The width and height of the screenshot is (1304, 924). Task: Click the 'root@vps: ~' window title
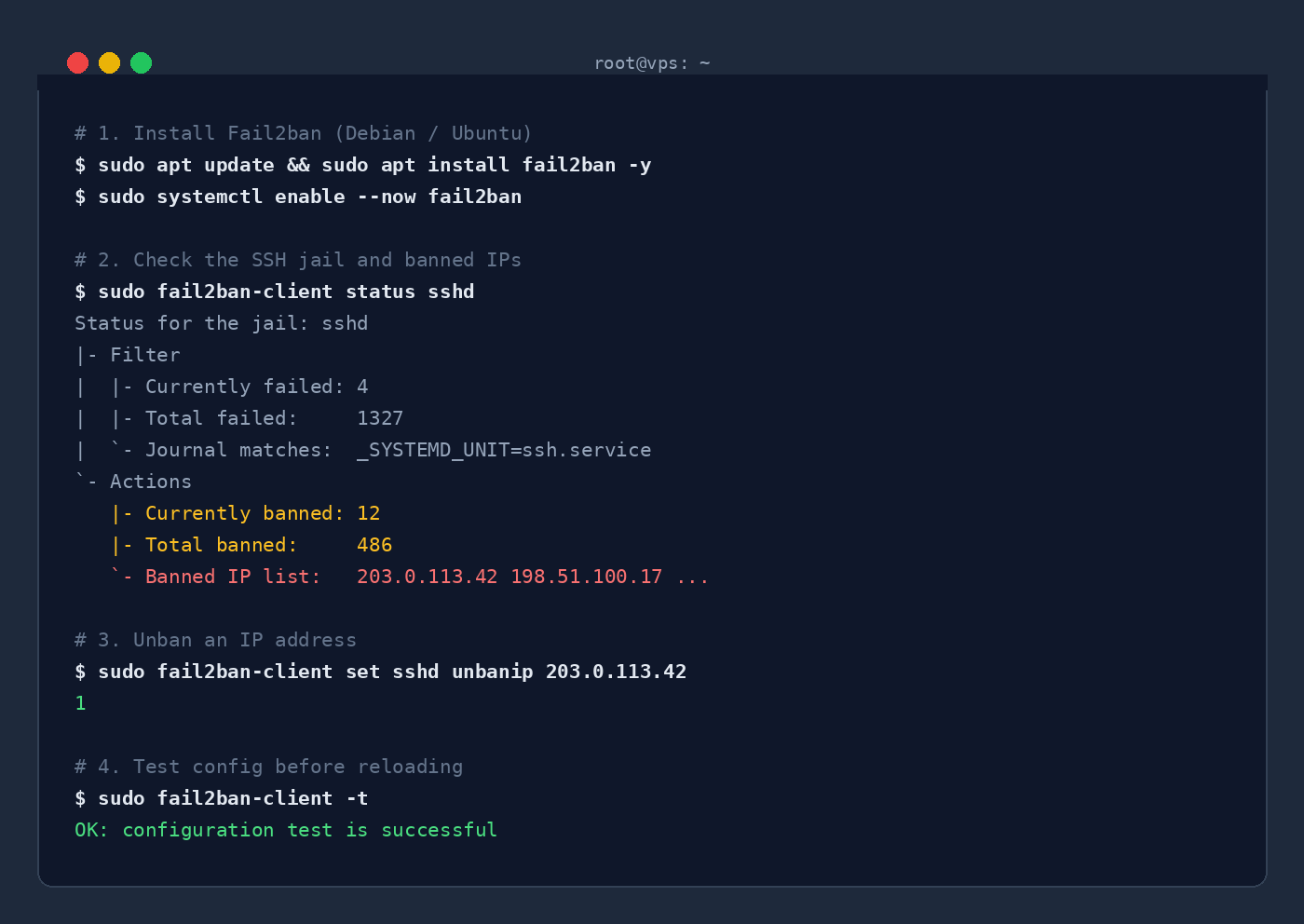652,63
